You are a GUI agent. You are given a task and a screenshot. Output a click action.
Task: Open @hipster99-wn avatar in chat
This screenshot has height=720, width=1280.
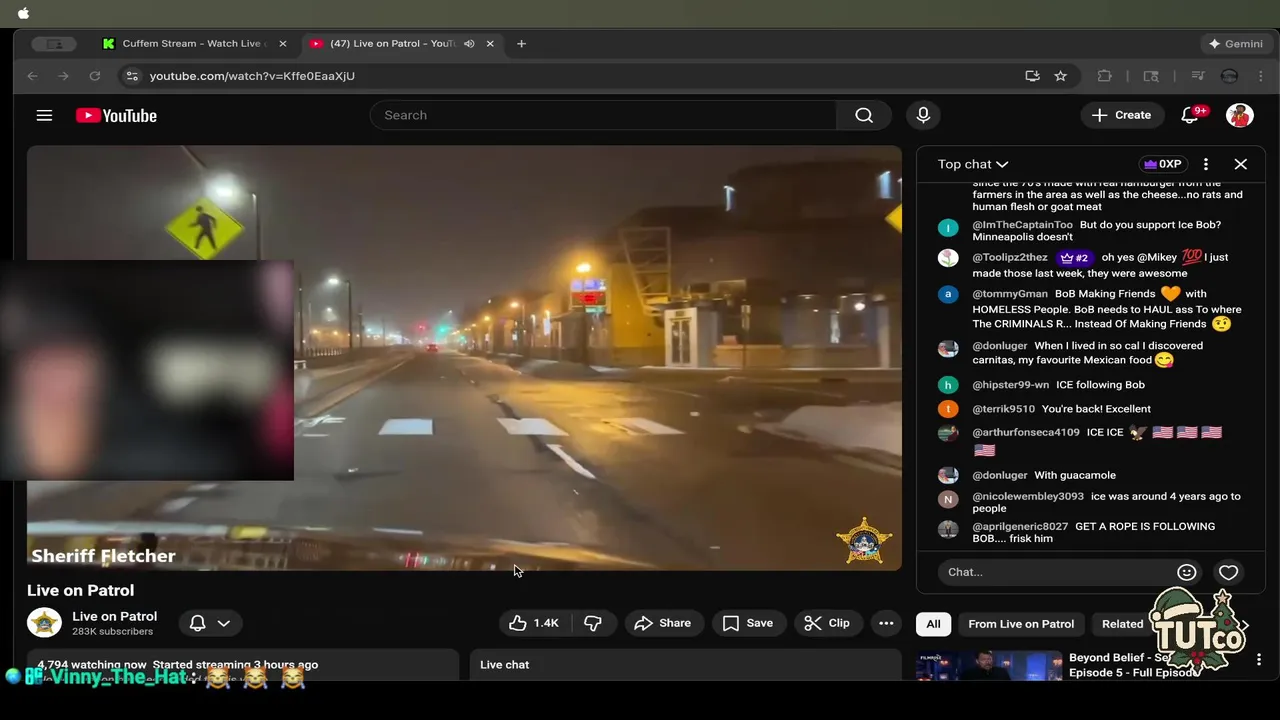pos(948,385)
